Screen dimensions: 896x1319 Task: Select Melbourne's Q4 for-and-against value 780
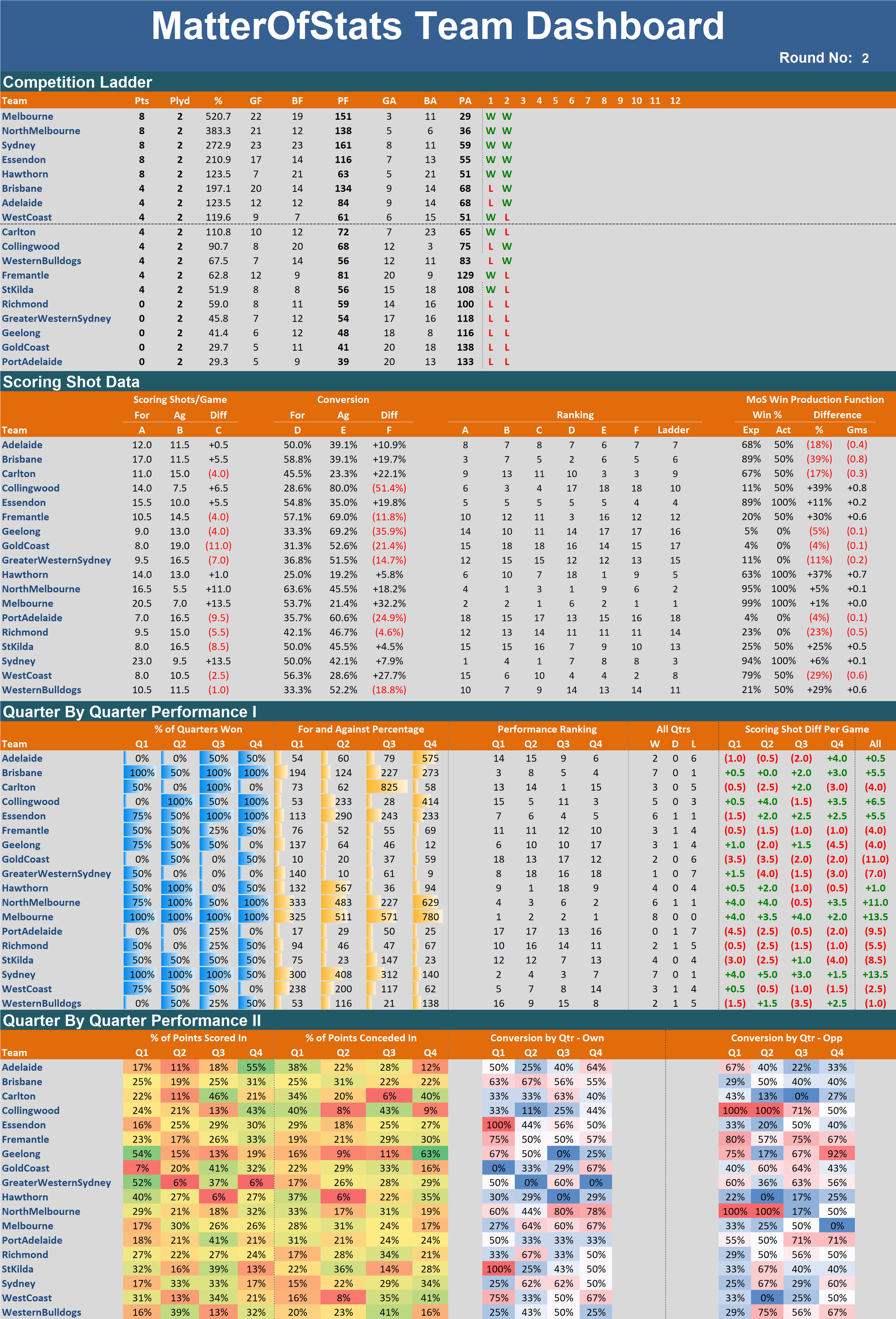pyautogui.click(x=431, y=917)
